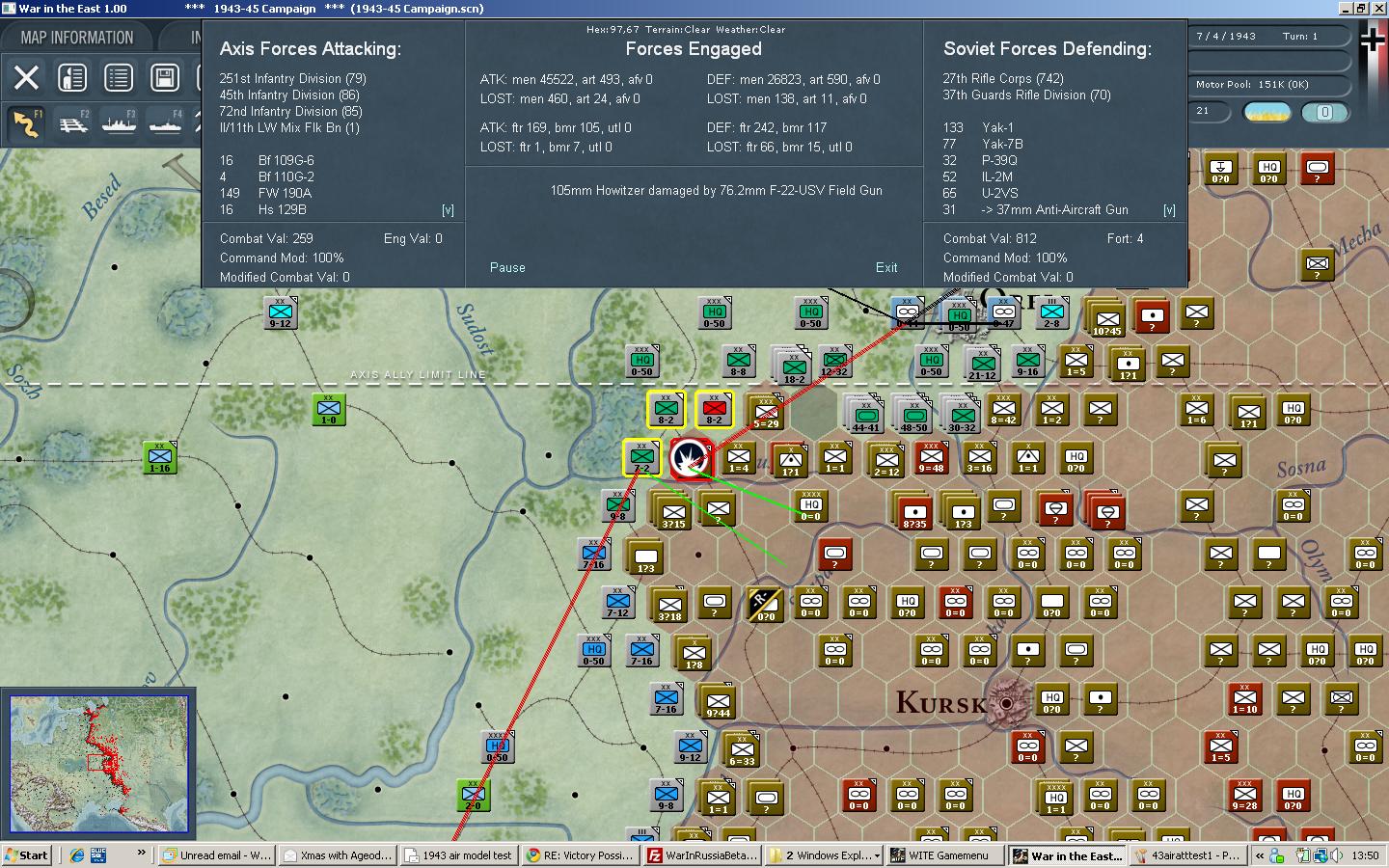Click the red battle marker hex

(691, 458)
